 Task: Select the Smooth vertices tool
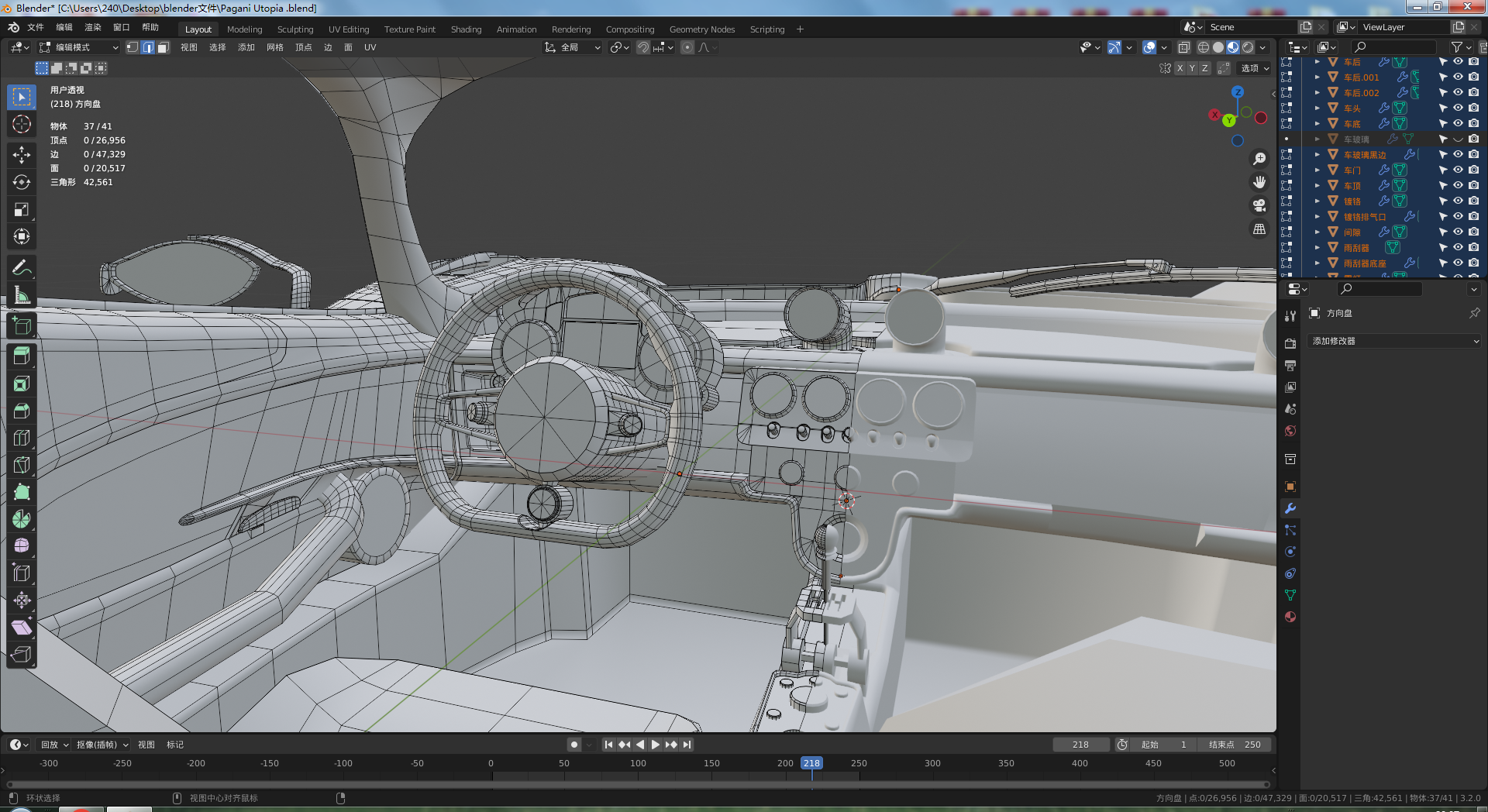pyautogui.click(x=22, y=546)
